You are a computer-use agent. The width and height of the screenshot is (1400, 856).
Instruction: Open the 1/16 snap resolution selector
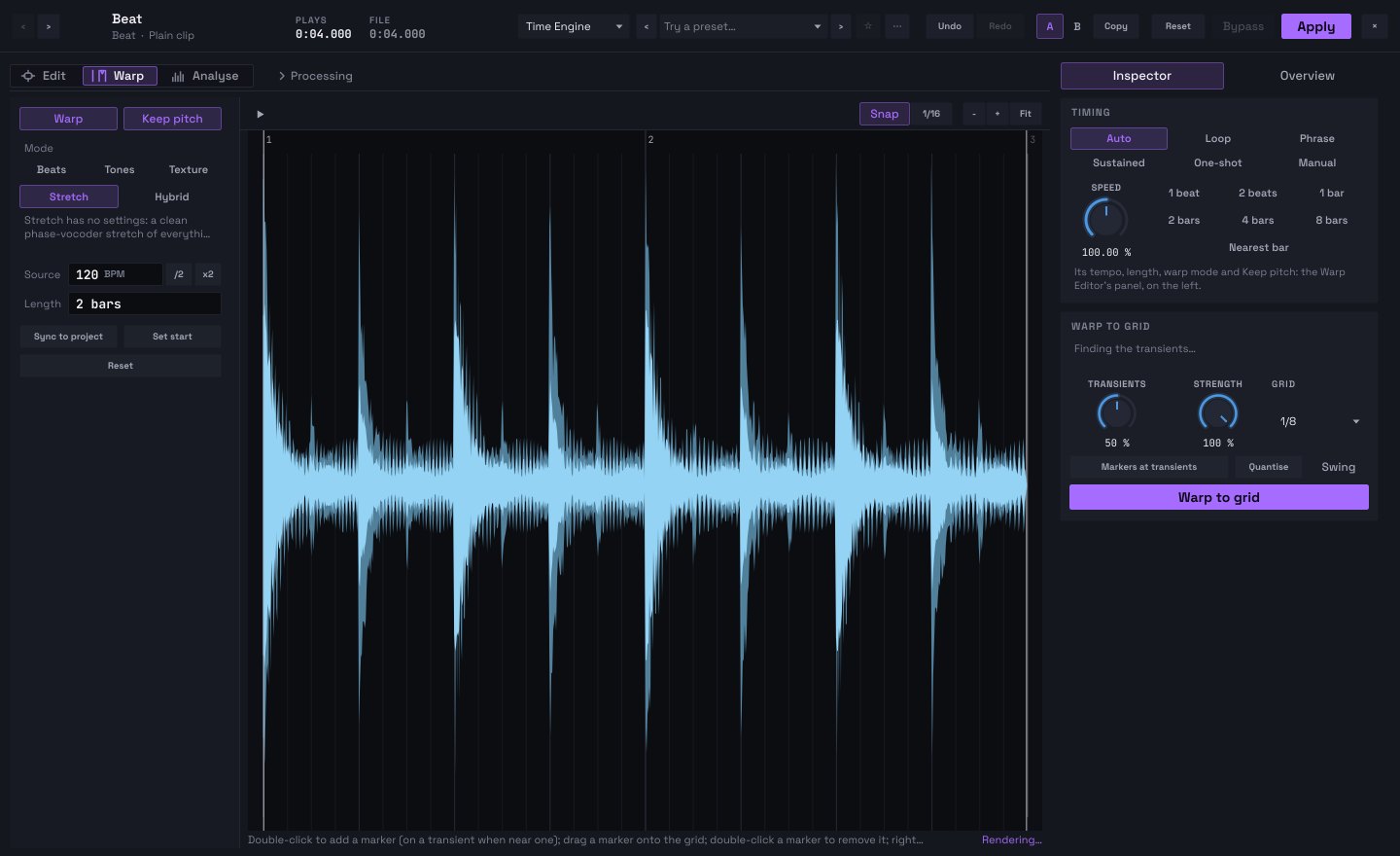[931, 115]
